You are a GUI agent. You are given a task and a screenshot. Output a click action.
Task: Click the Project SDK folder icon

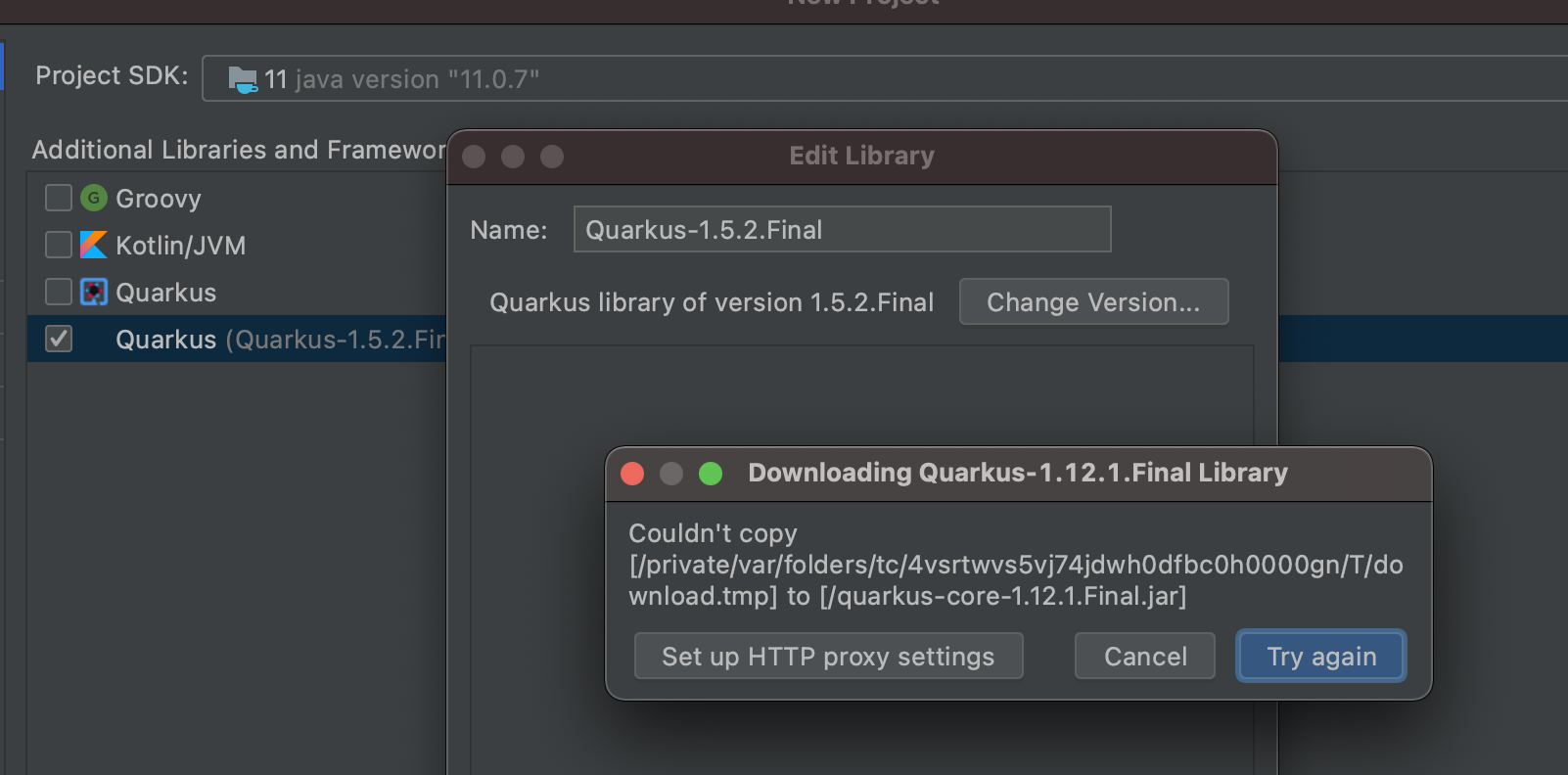pos(243,79)
